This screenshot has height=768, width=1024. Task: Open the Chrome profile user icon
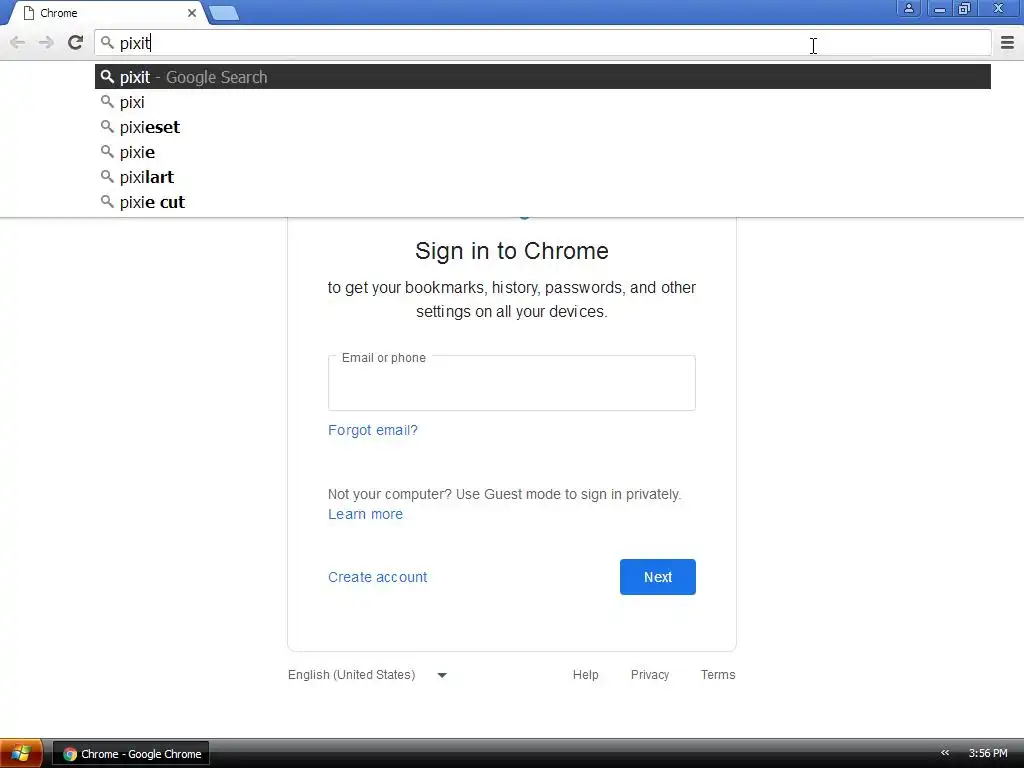[x=908, y=8]
